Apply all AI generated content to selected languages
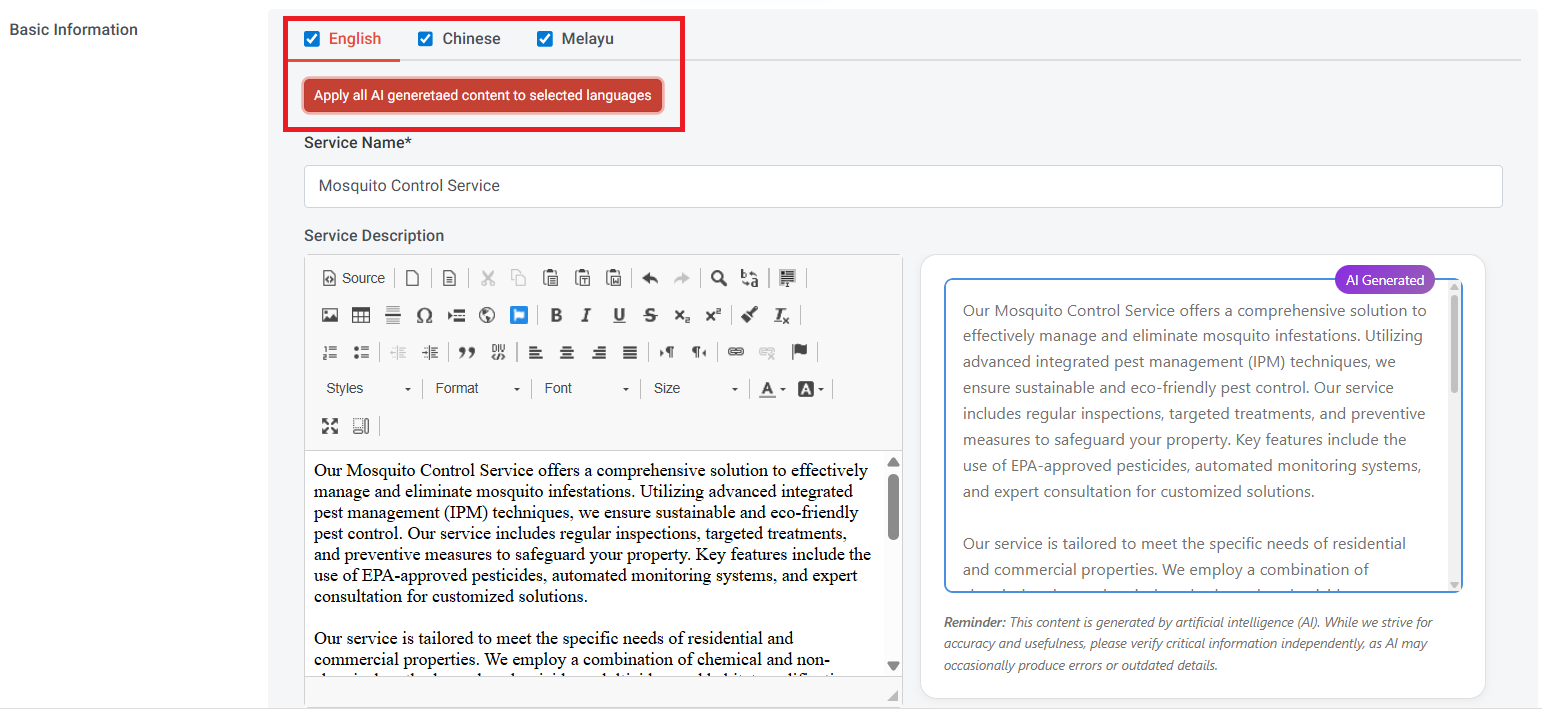The width and height of the screenshot is (1542, 710). [483, 95]
